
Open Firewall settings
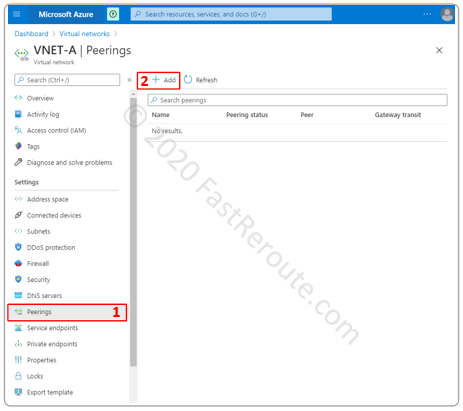pos(38,263)
